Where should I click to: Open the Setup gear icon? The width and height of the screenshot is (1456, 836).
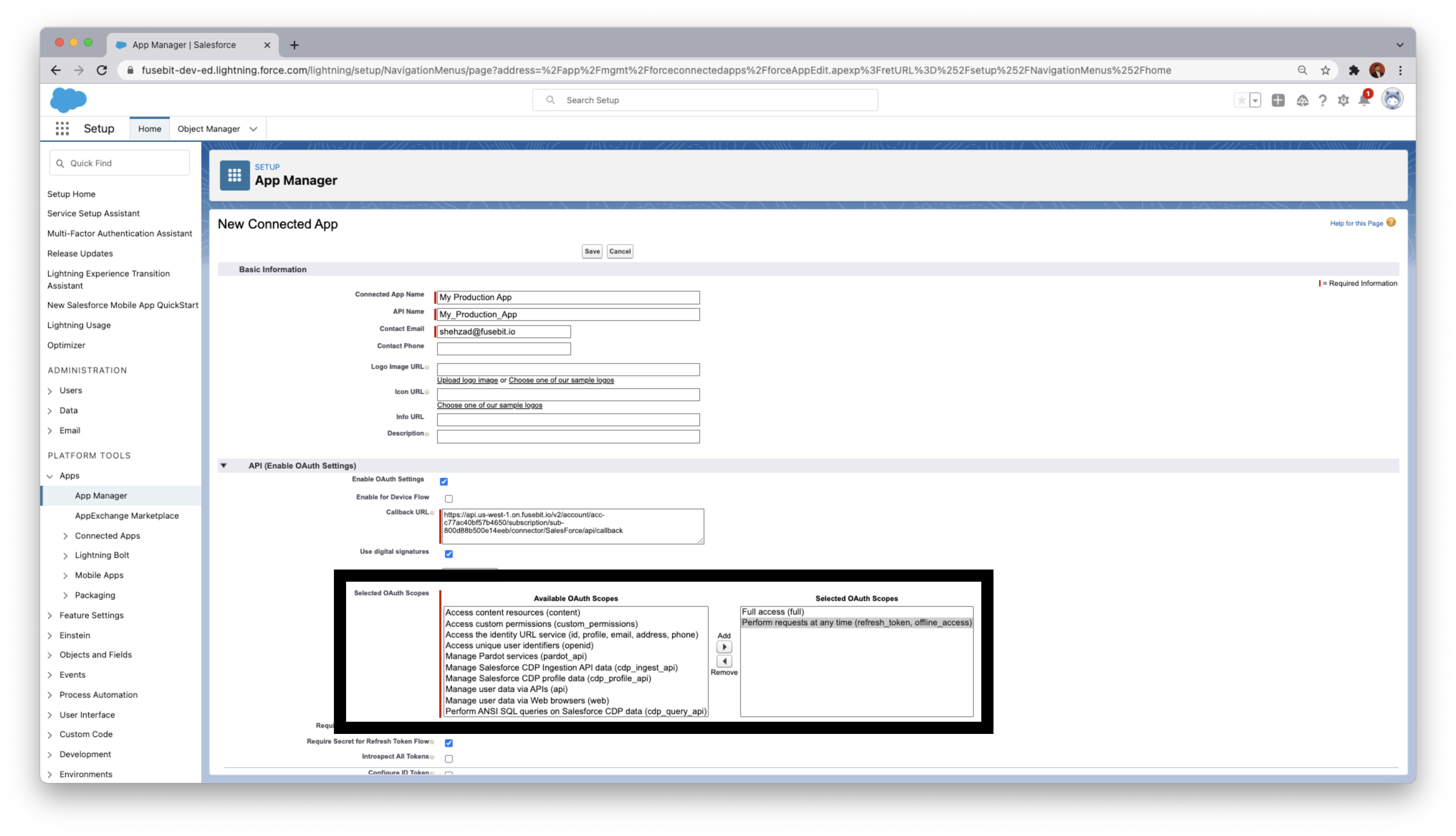tap(1343, 101)
